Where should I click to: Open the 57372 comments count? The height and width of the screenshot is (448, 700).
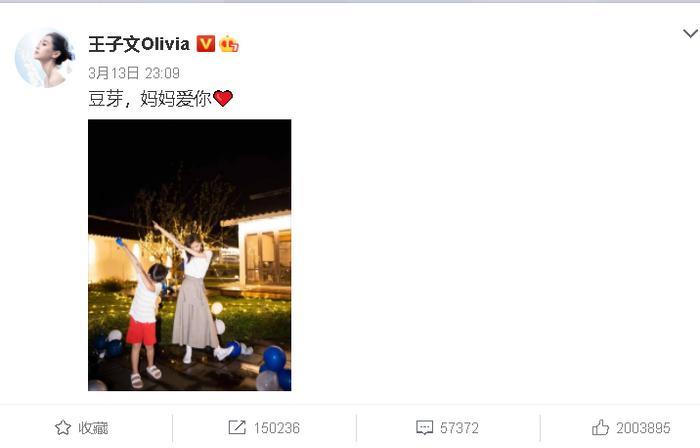pos(459,428)
